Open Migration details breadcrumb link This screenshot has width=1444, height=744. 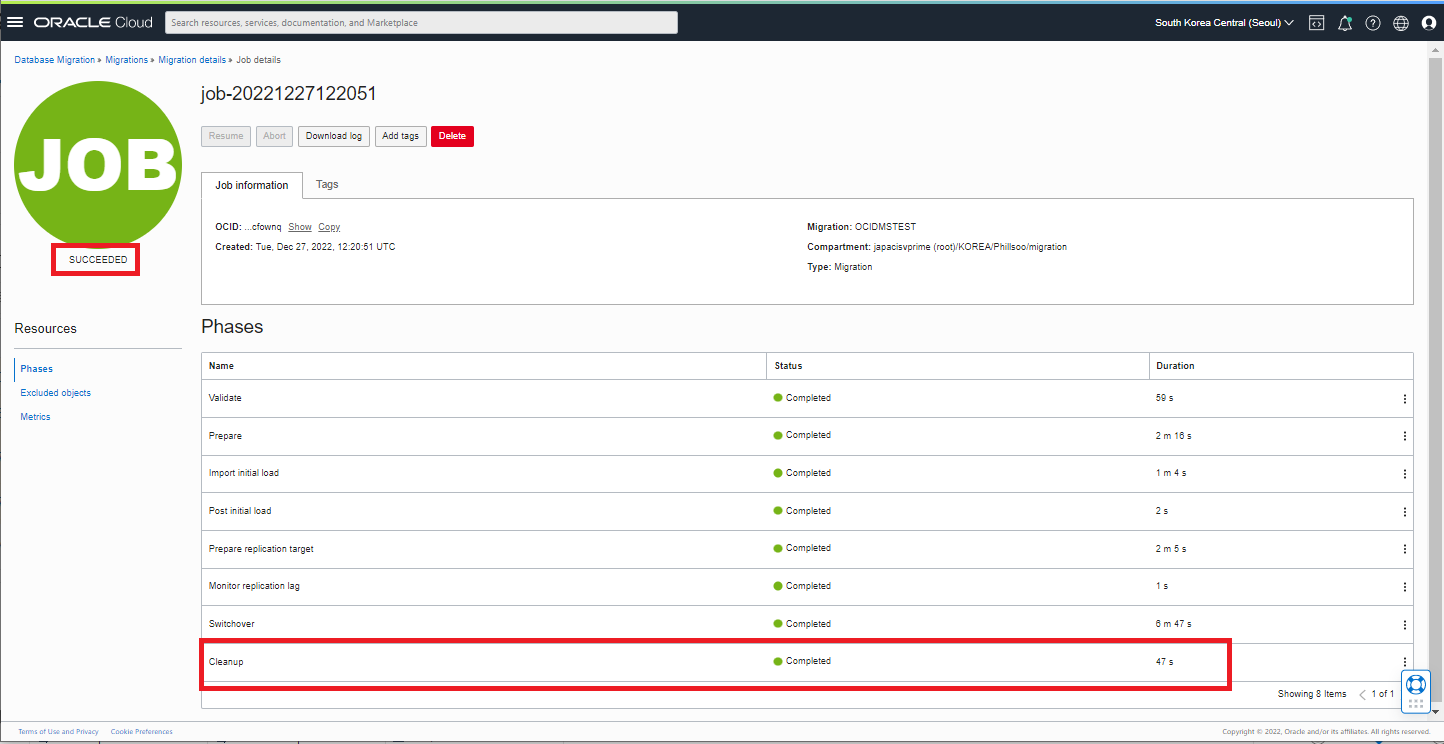(x=192, y=60)
